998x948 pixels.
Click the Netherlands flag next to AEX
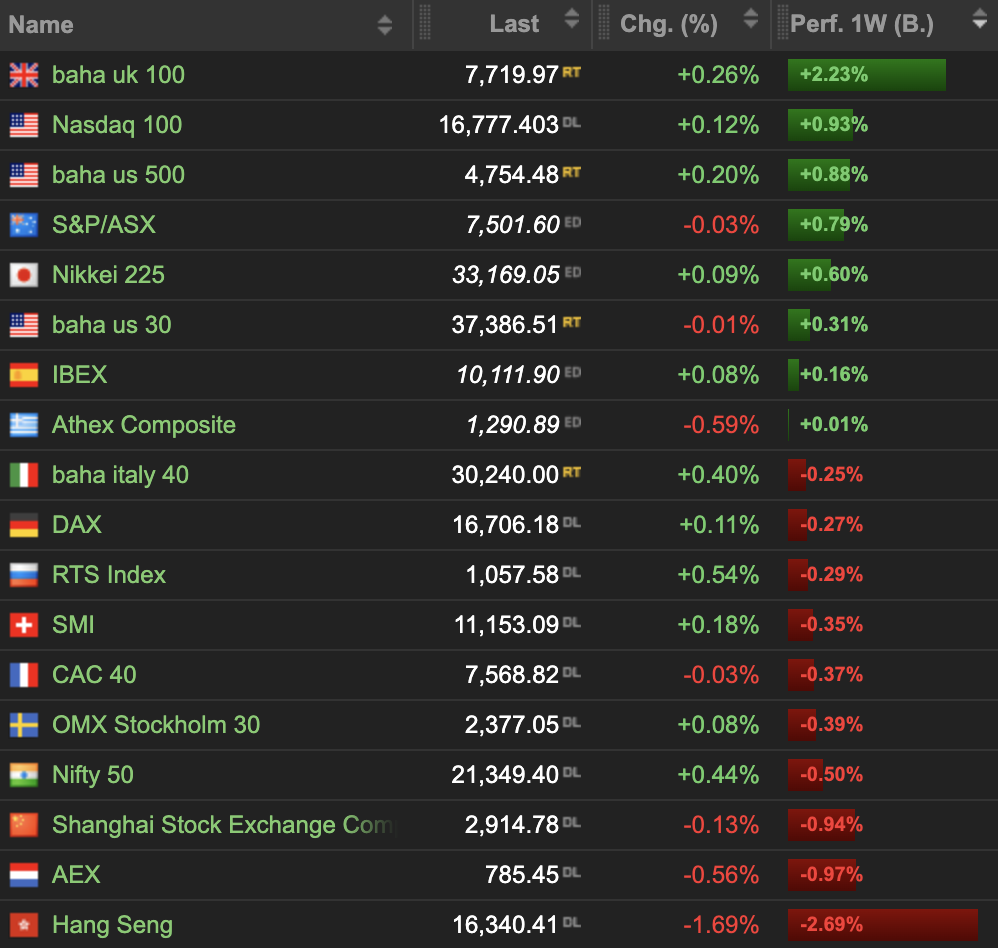24,875
